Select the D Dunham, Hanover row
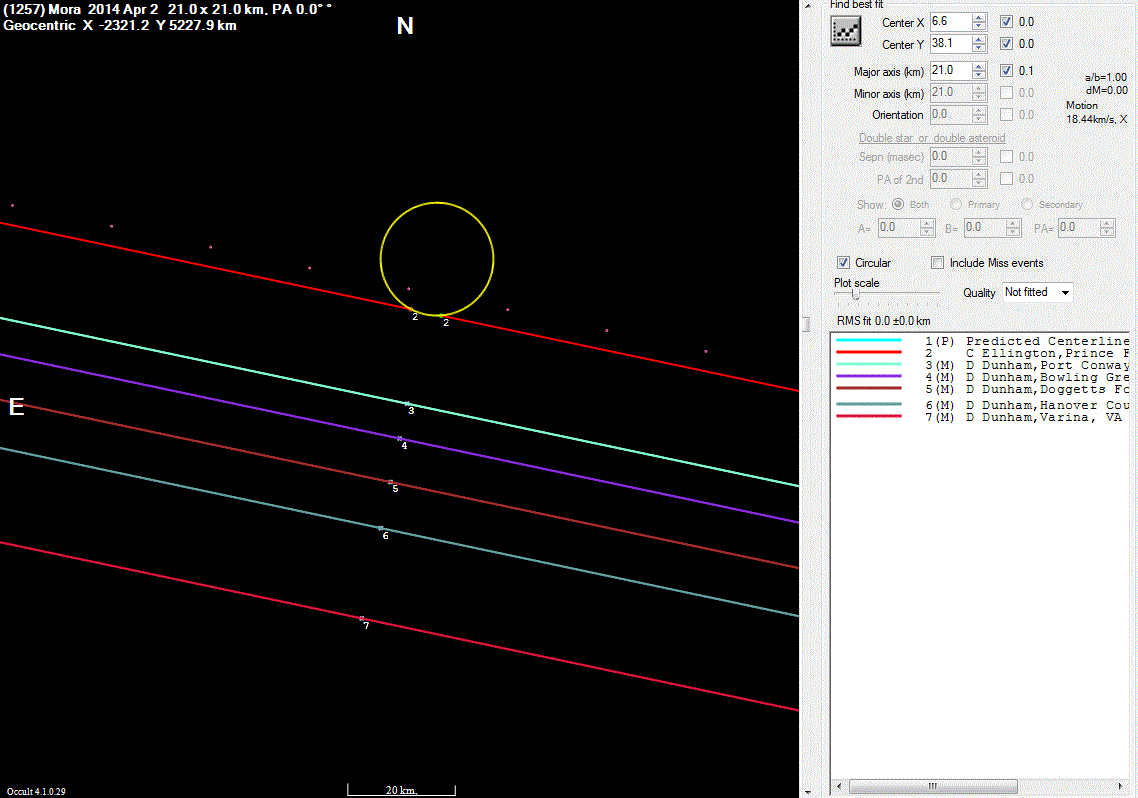 (983, 406)
